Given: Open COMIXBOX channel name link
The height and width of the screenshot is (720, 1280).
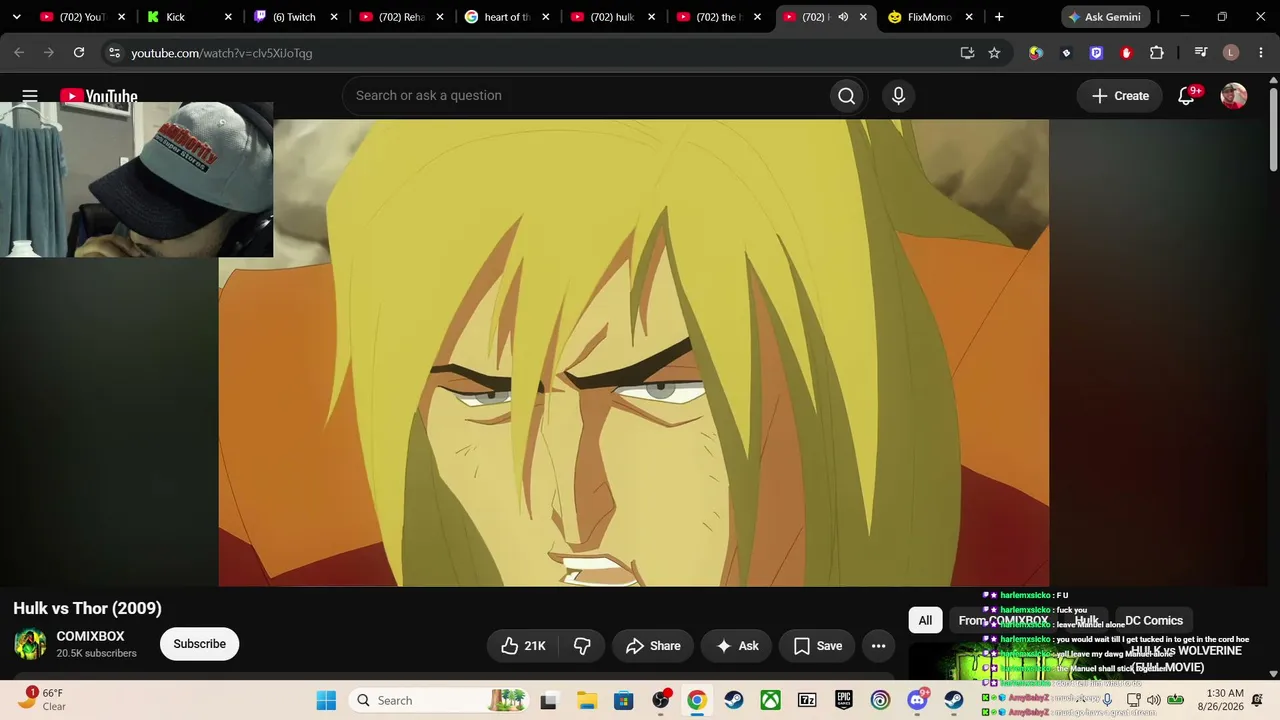Looking at the screenshot, I should coord(90,636).
